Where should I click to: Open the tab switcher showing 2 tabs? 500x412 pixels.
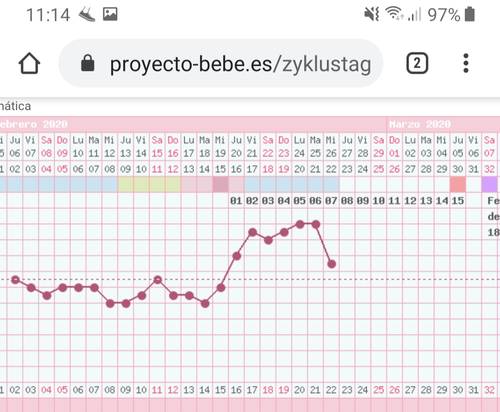coord(417,63)
